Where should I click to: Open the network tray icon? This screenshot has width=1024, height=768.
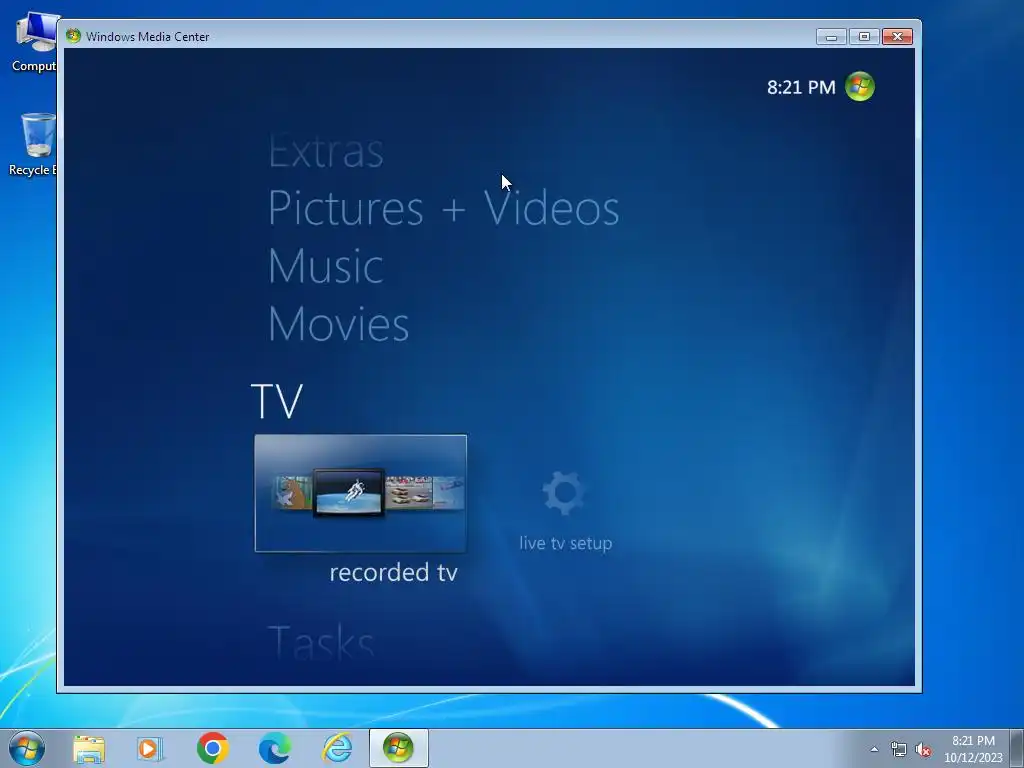pyautogui.click(x=899, y=749)
